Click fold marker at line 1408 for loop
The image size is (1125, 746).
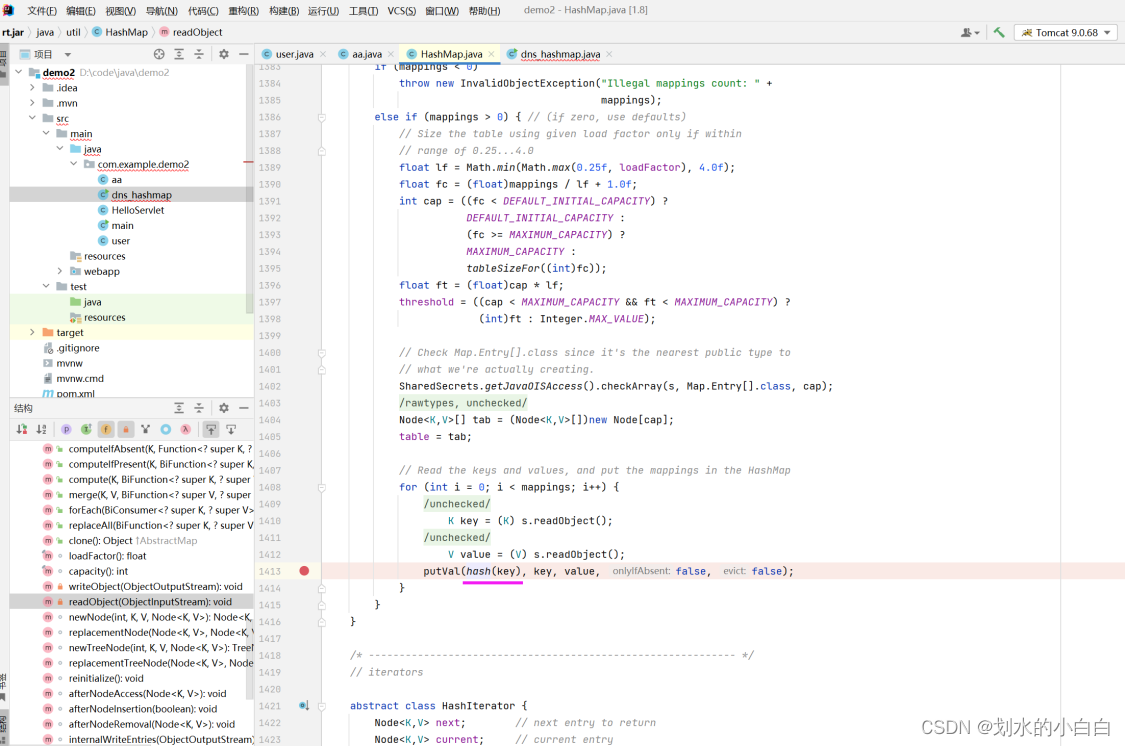pyautogui.click(x=321, y=487)
